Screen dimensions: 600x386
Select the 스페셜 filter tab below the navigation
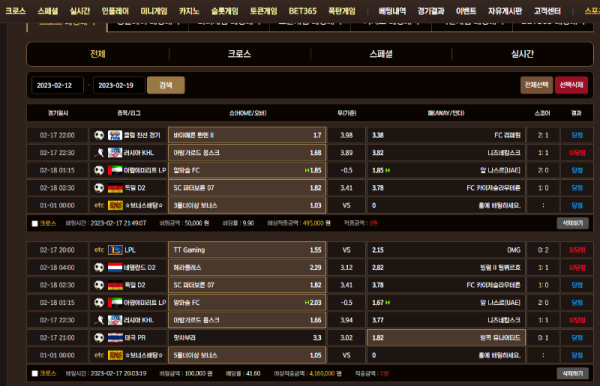tap(381, 54)
